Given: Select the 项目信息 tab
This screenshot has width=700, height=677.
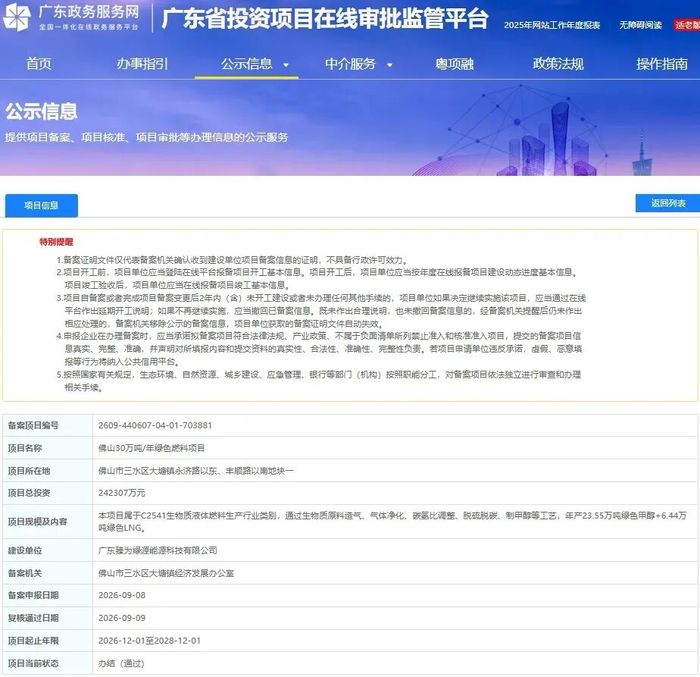Looking at the screenshot, I should point(42,205).
